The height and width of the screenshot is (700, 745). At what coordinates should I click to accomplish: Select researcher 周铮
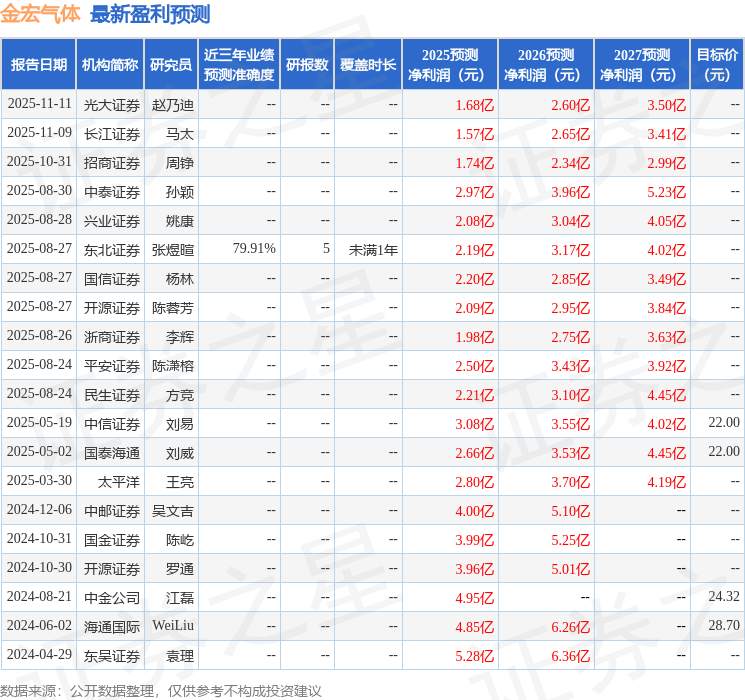180,163
